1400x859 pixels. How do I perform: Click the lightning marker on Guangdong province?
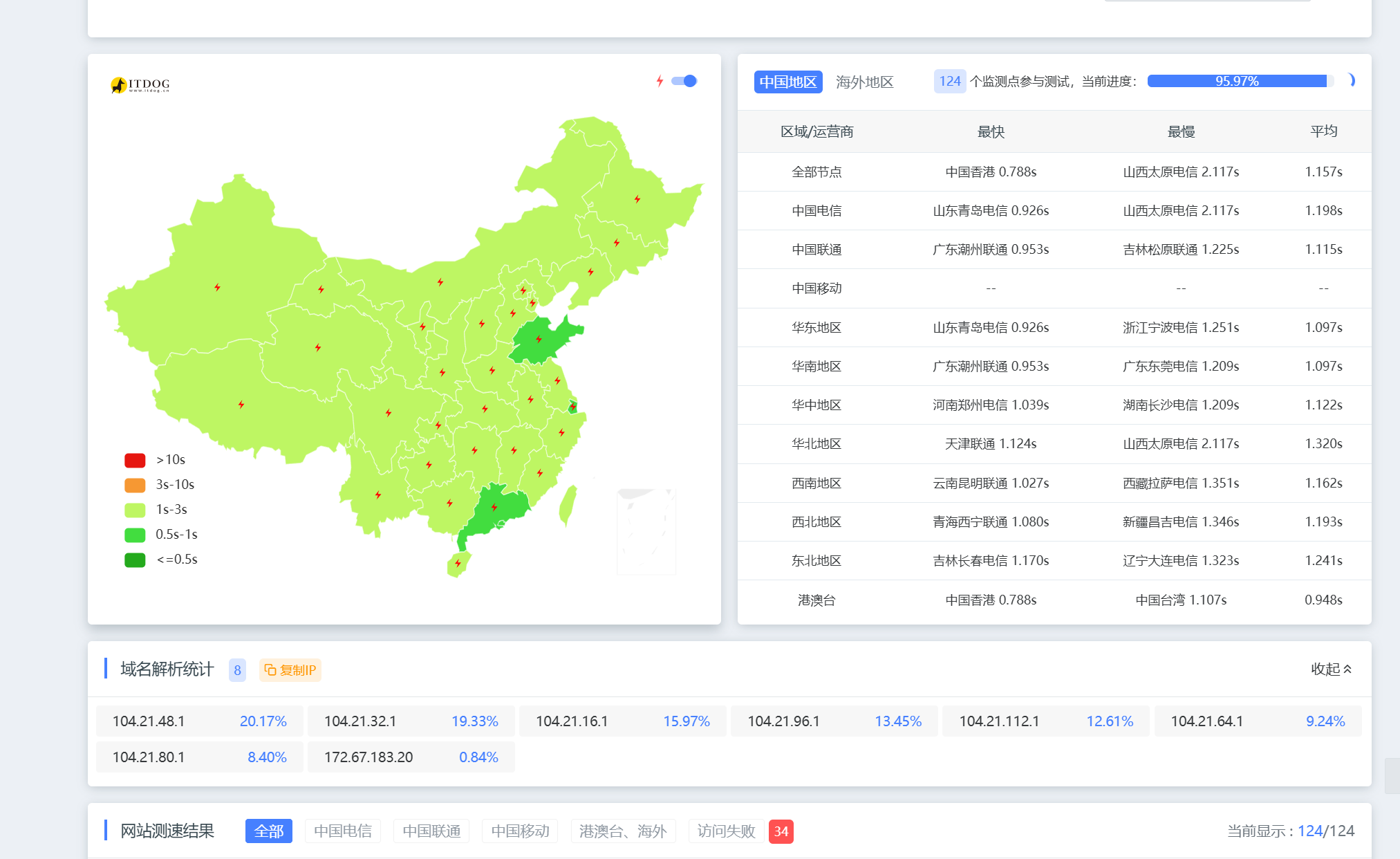click(494, 507)
